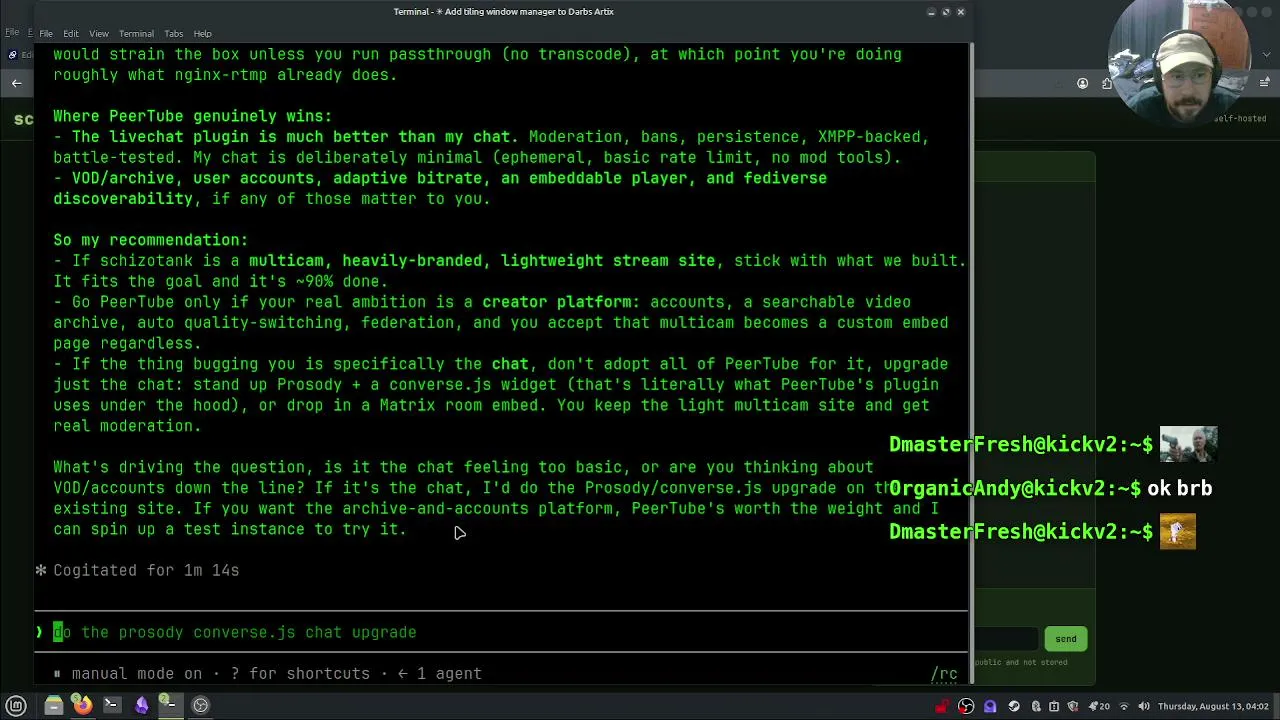This screenshot has height=720, width=1280.
Task: Click the "OrganicAndy@kickv2:~$" chat username
Action: click(x=1015, y=488)
